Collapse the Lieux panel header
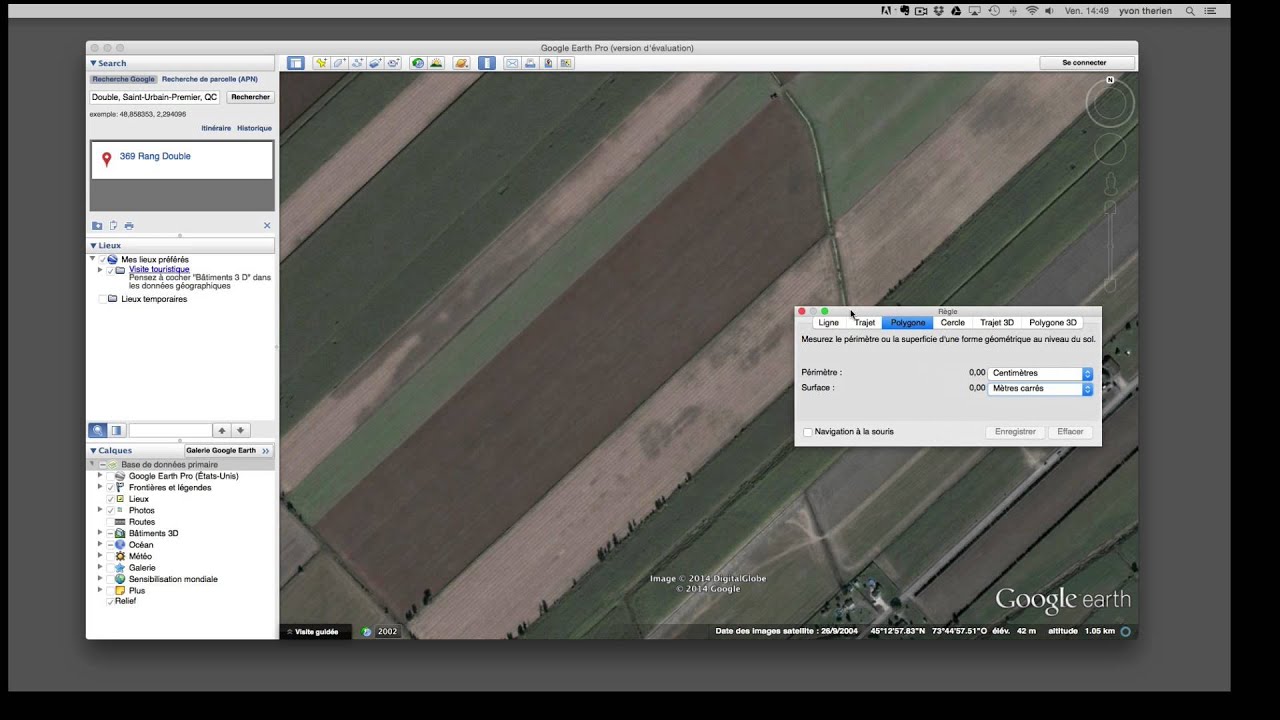This screenshot has height=720, width=1280. coord(180,245)
